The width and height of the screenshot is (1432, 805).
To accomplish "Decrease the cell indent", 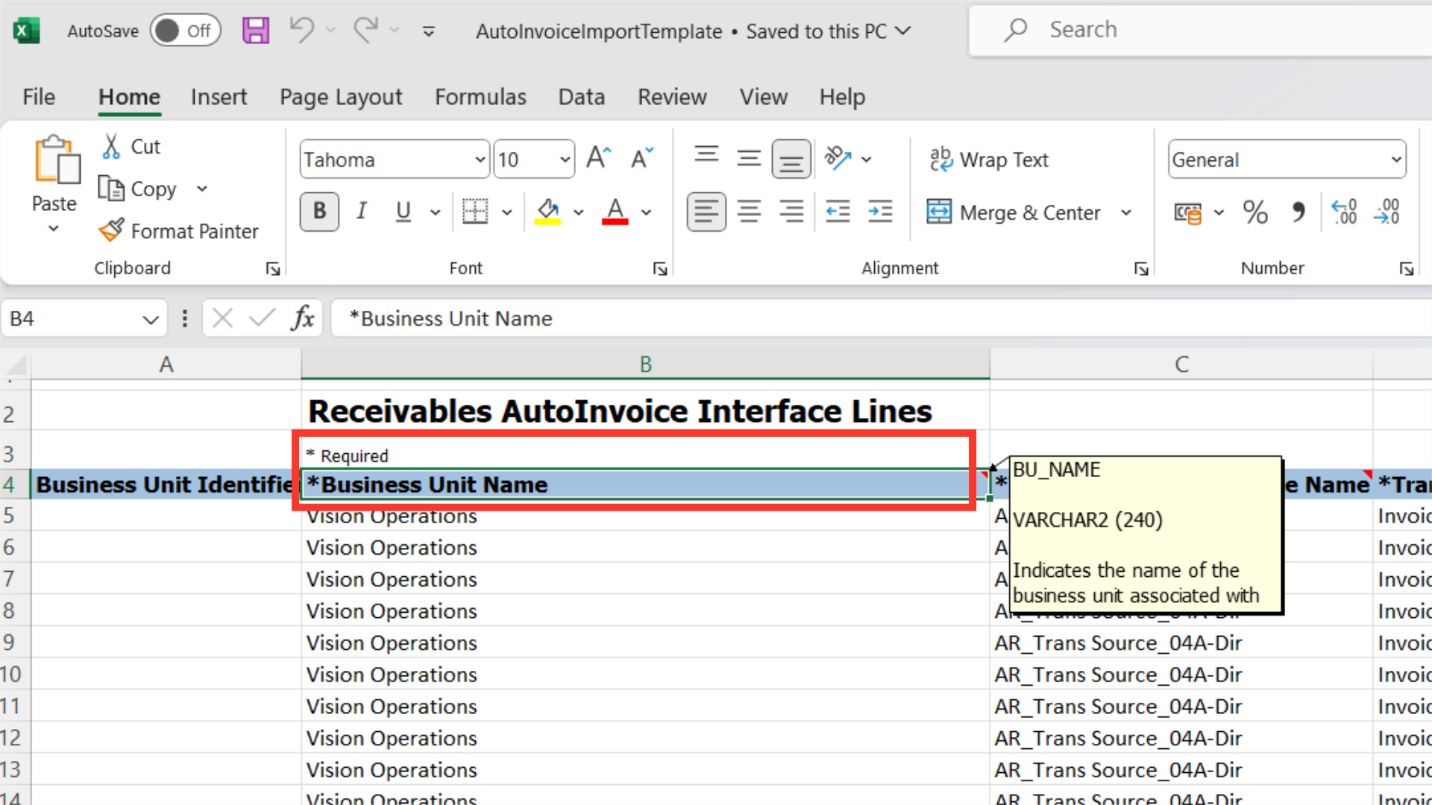I will point(838,212).
